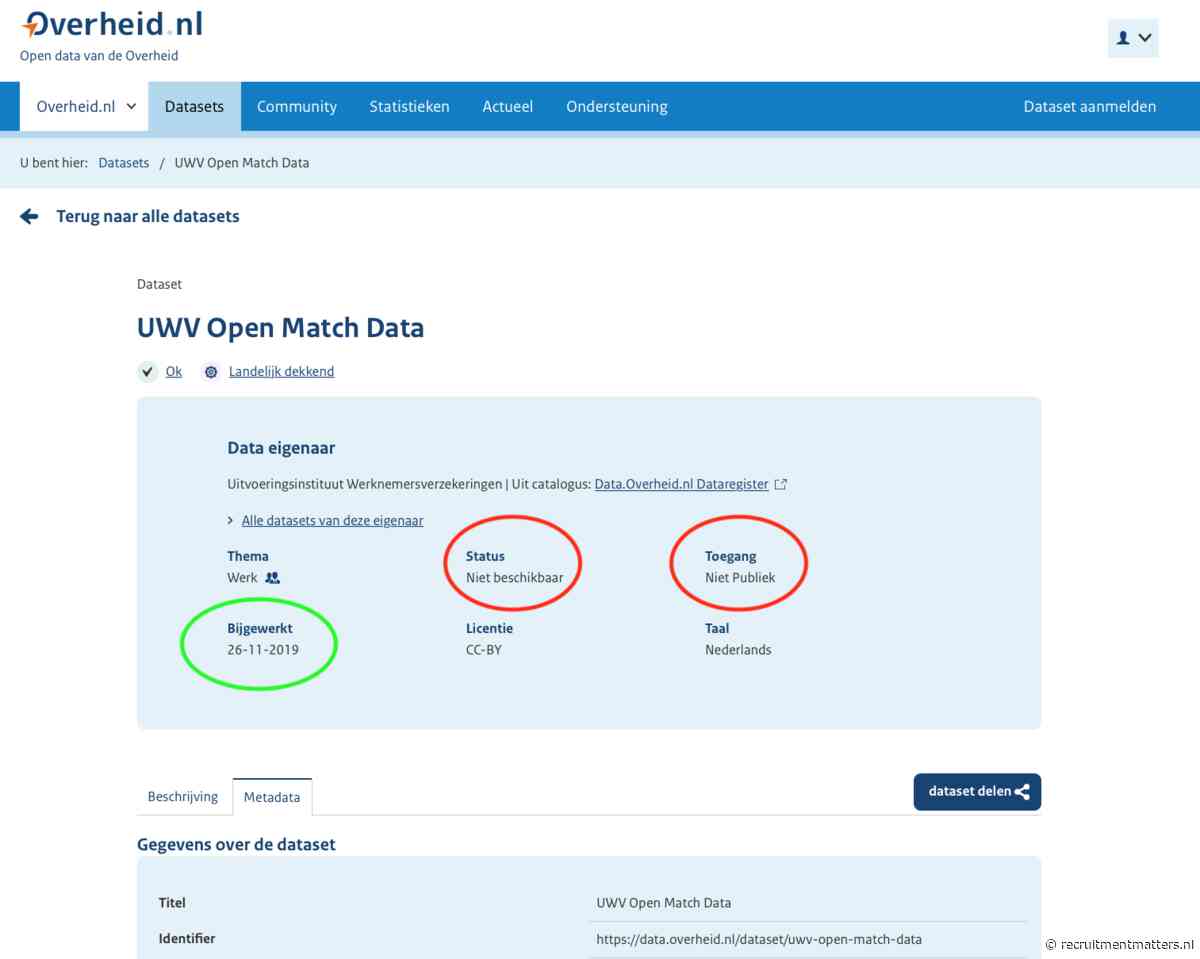The image size is (1200, 959).
Task: Click the back arrow icon
Action: coord(29,216)
